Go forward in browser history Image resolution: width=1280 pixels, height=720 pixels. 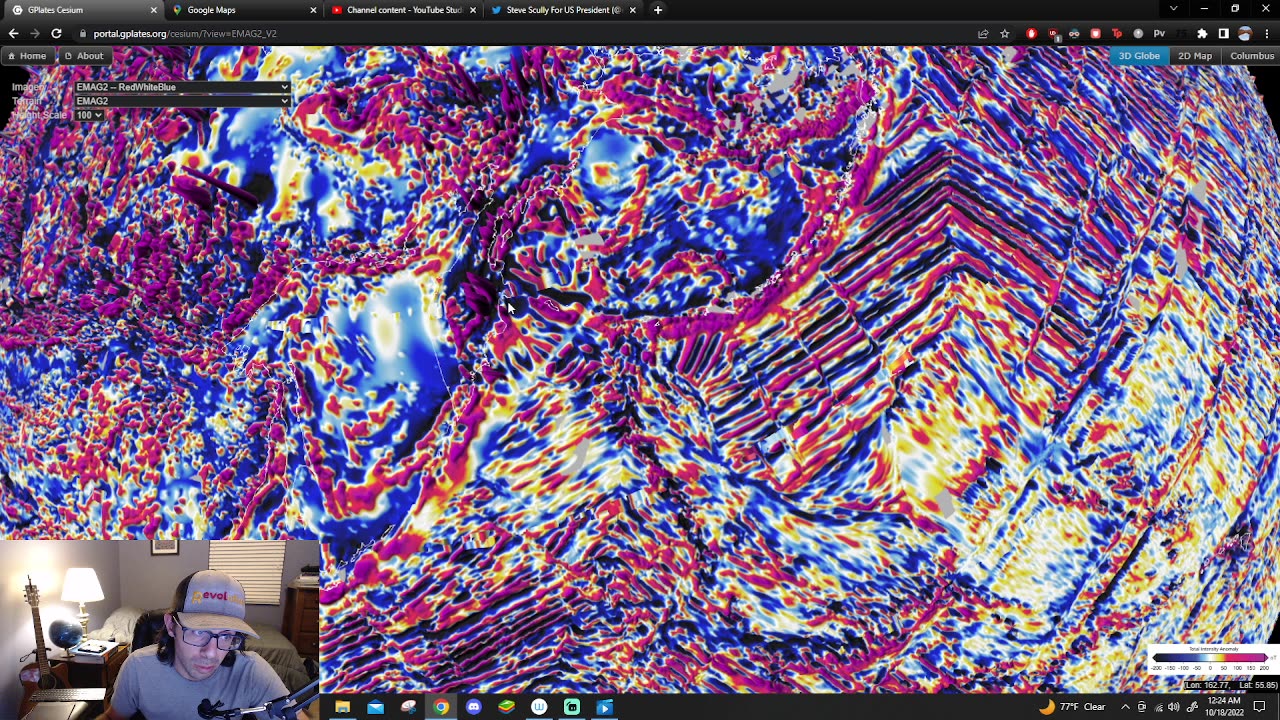[x=35, y=33]
